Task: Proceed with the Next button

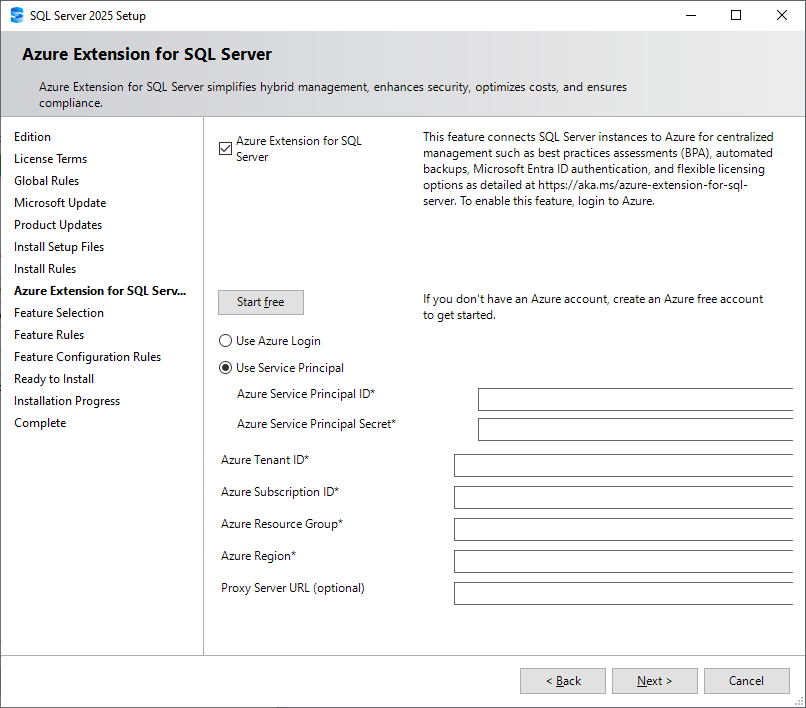Action: click(x=654, y=681)
